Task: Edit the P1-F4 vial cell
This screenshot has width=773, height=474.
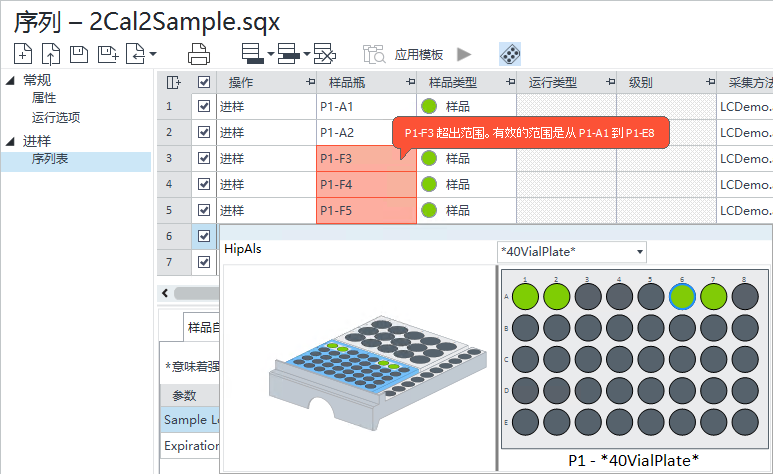Action: [x=366, y=184]
